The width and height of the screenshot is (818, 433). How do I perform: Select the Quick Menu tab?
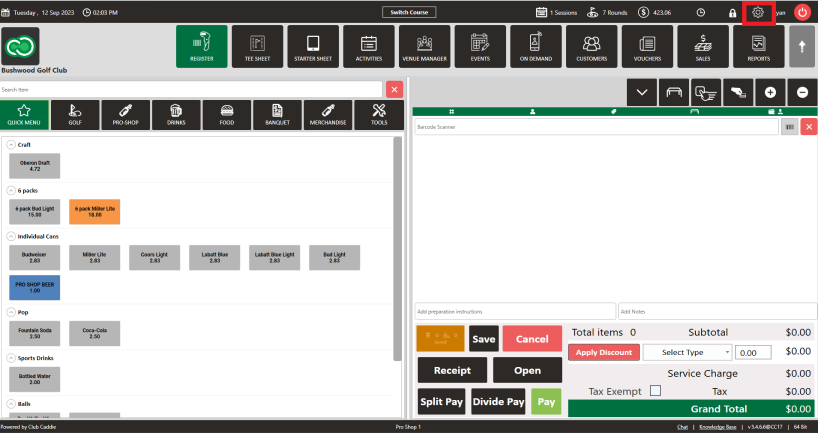[24, 115]
